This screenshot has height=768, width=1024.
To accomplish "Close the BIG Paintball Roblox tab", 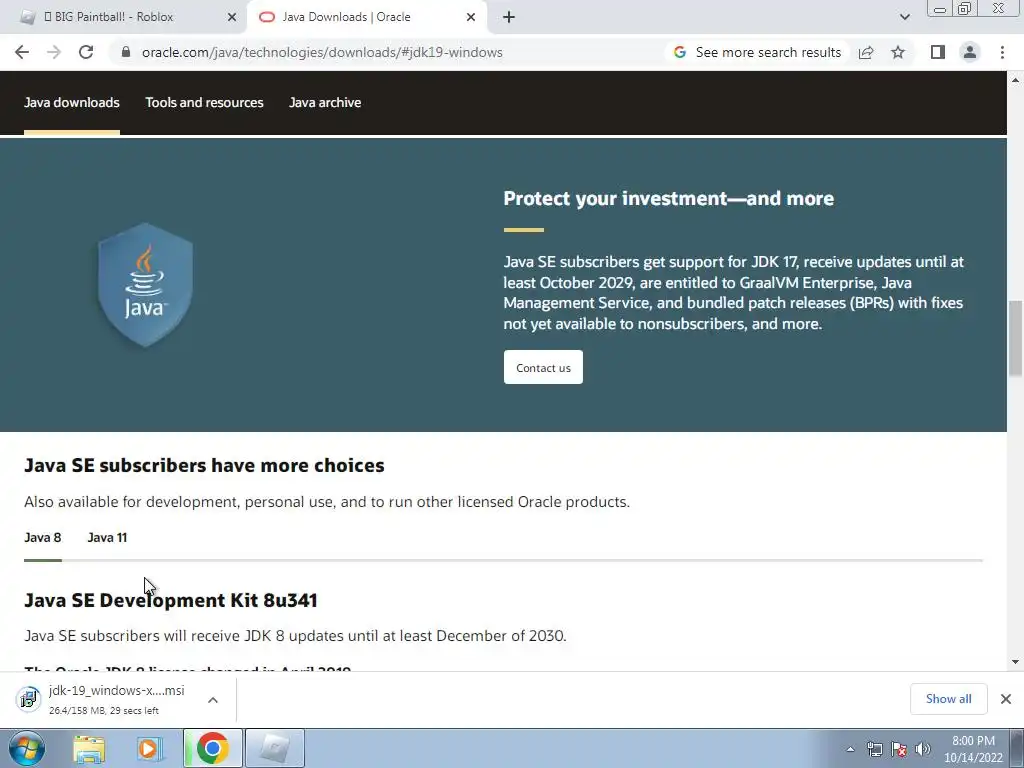I will 232,17.
